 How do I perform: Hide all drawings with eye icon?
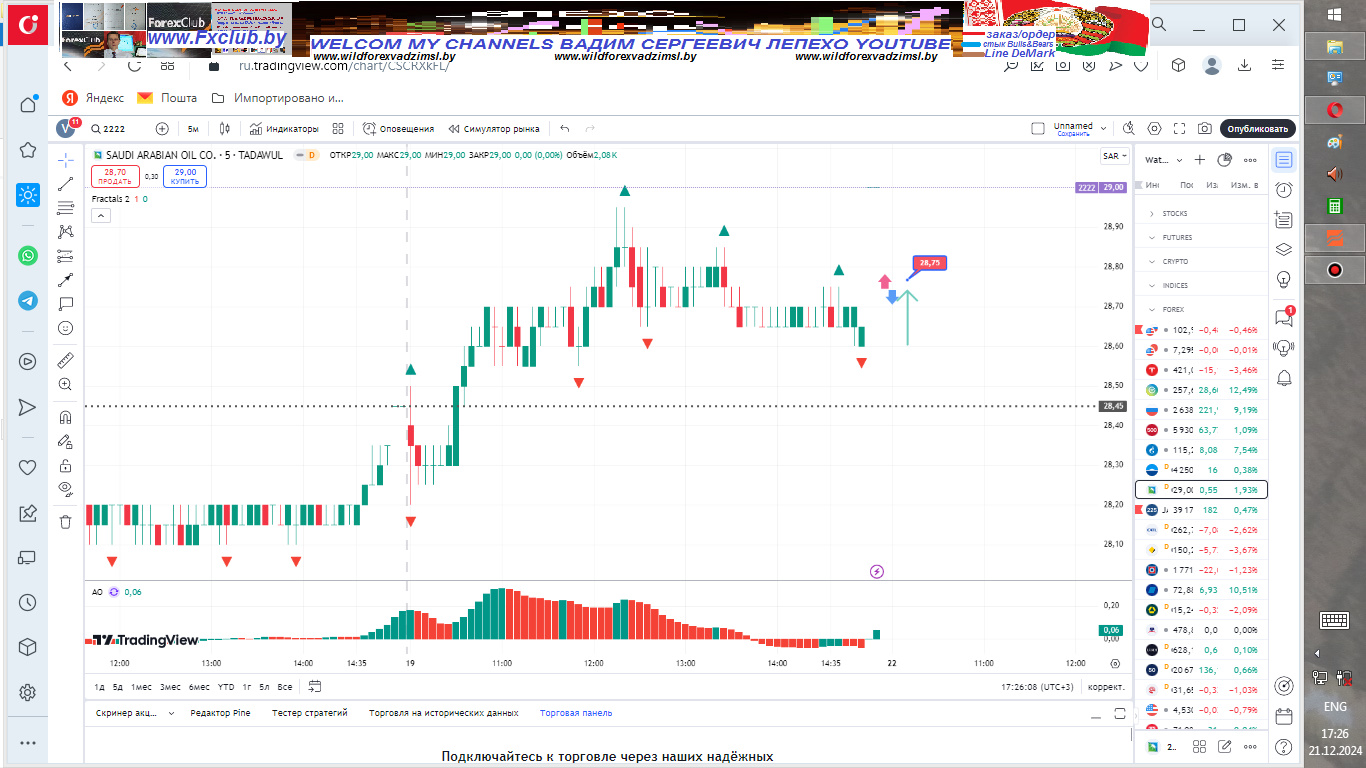point(66,489)
